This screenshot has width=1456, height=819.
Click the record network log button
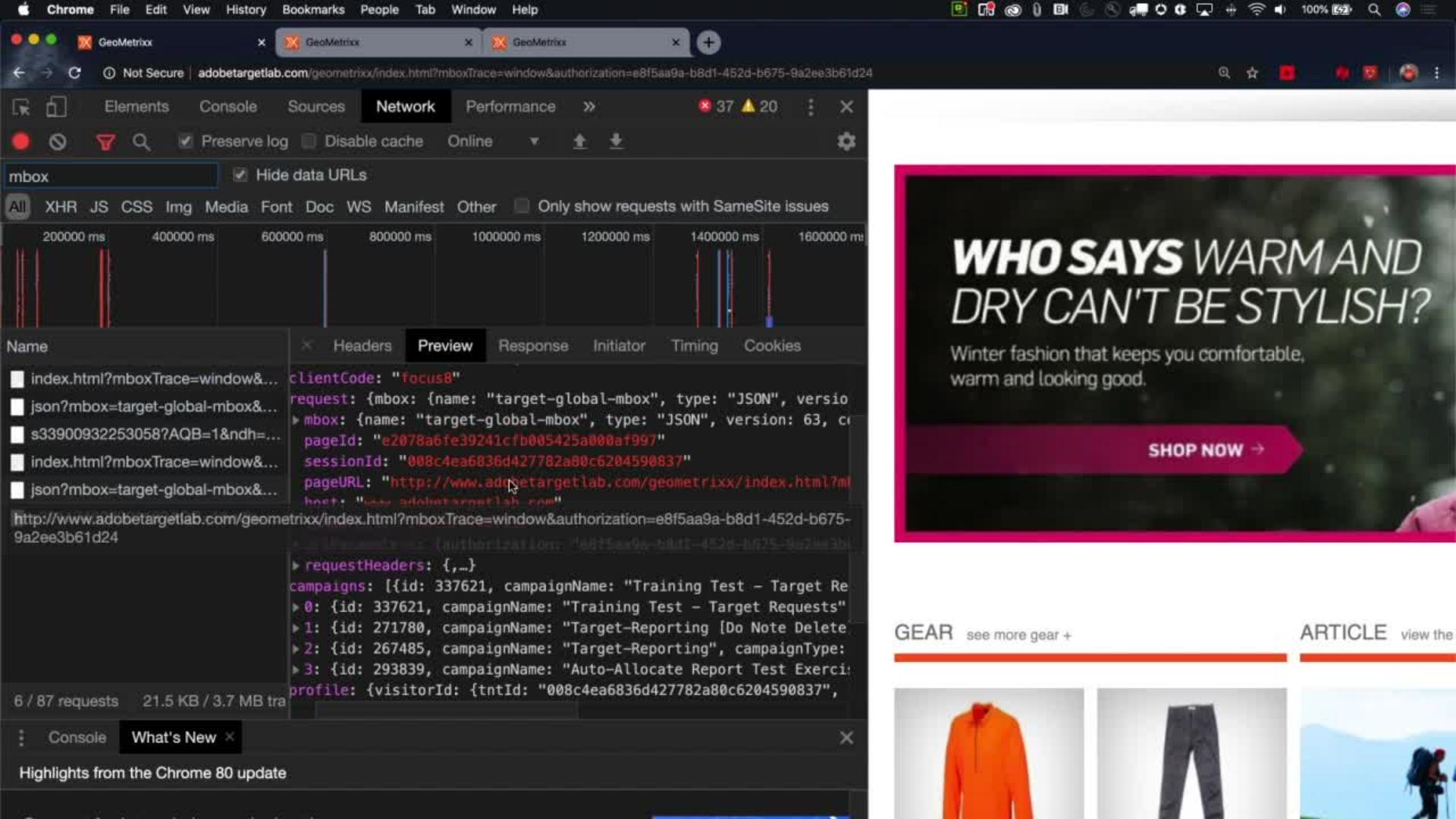click(20, 141)
